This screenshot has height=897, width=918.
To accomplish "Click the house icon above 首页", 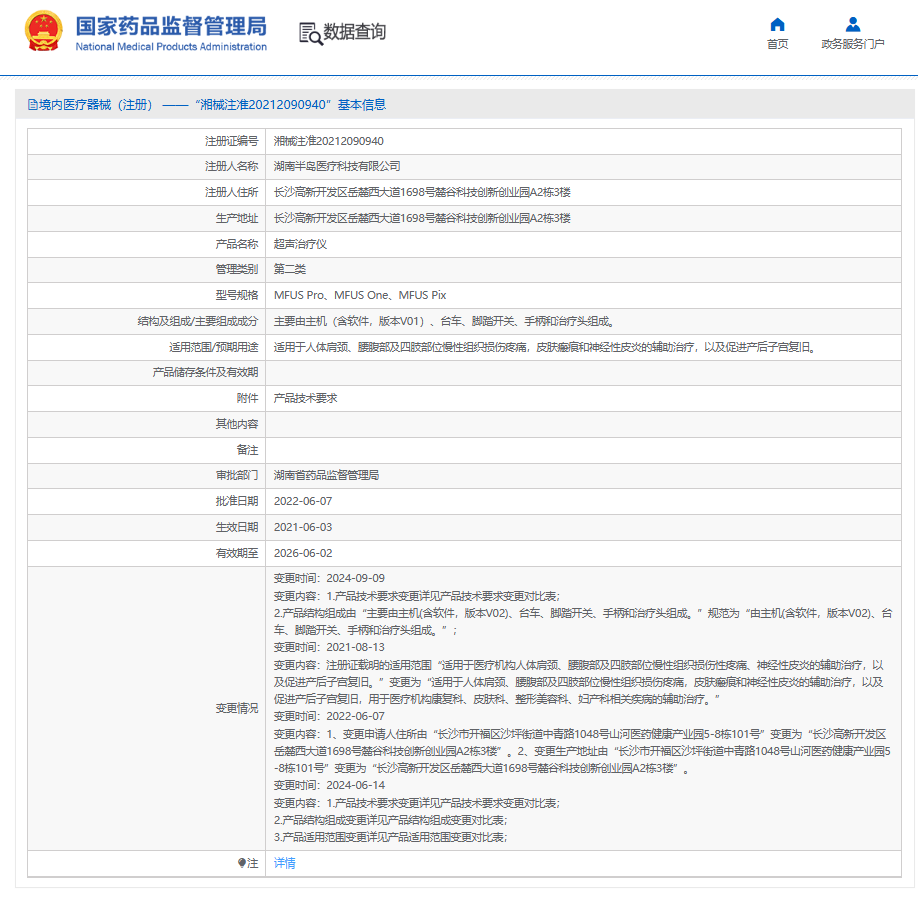I will [x=777, y=24].
